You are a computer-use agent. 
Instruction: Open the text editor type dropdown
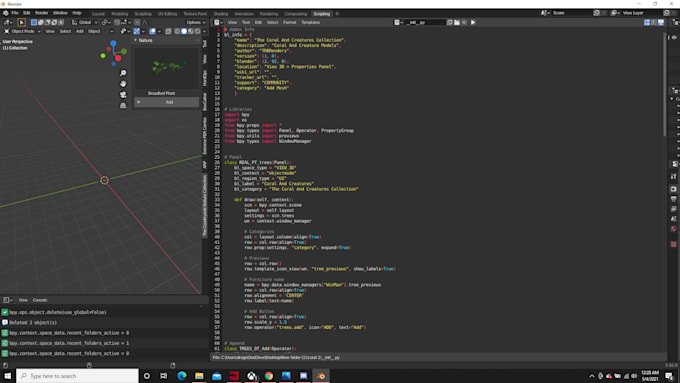click(x=218, y=22)
